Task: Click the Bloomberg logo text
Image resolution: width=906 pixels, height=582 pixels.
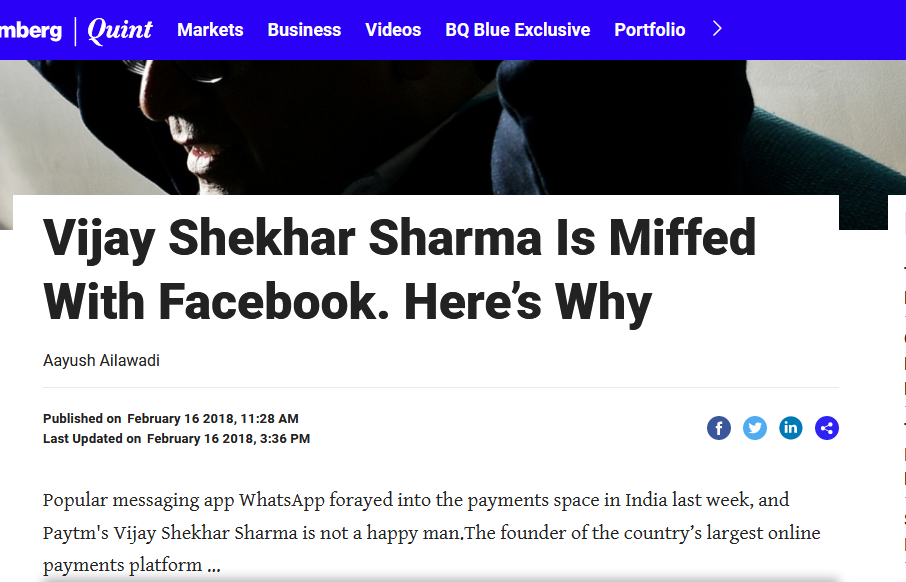Action: (31, 30)
